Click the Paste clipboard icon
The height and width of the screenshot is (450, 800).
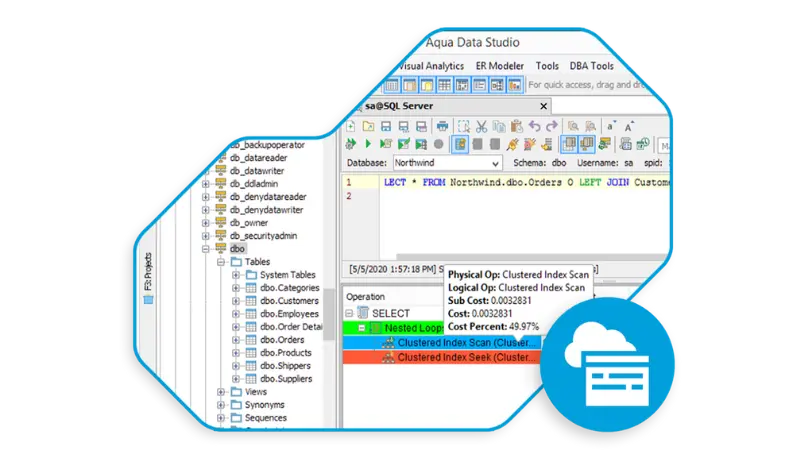(x=516, y=126)
